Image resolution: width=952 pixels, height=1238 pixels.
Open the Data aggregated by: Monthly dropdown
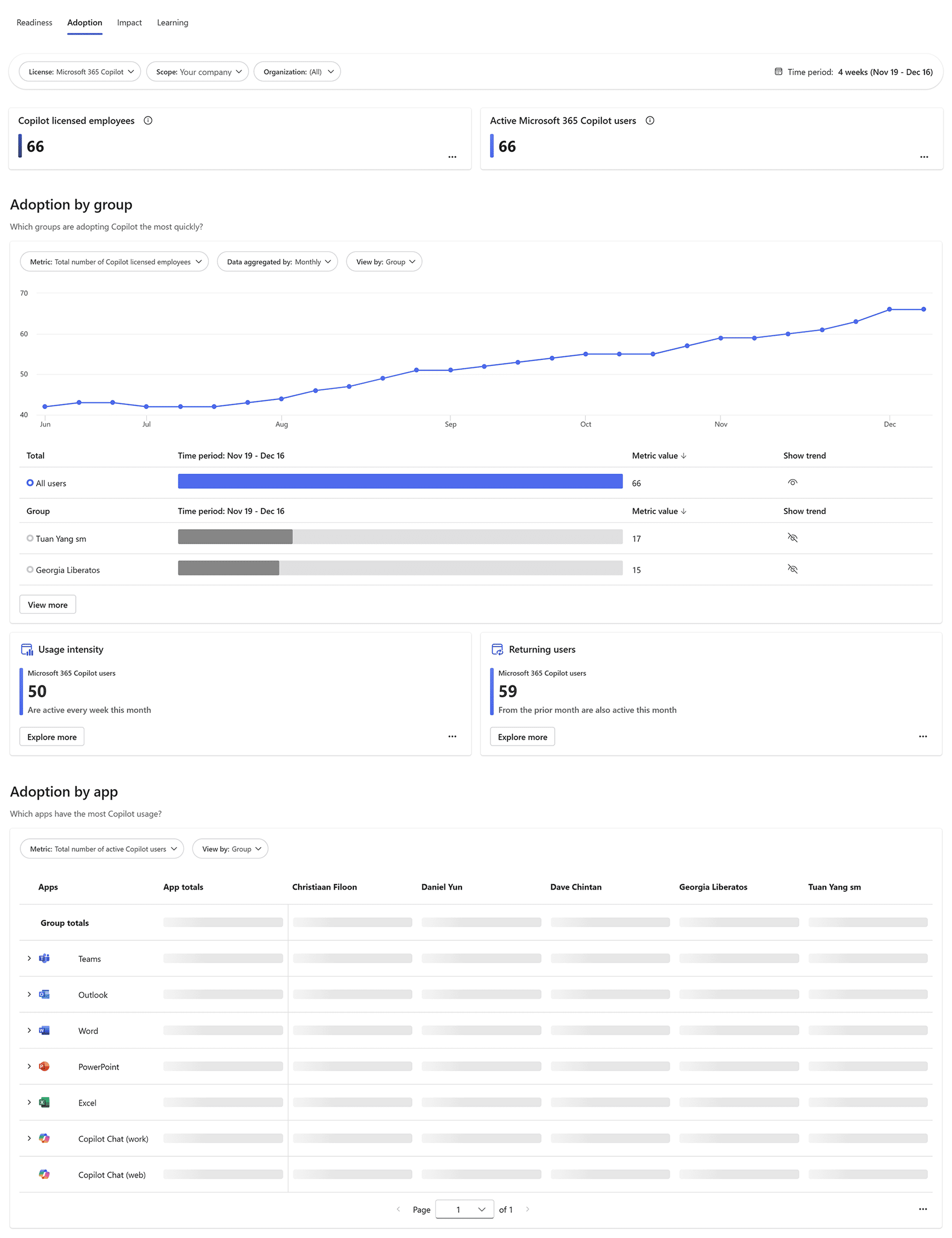tap(278, 262)
